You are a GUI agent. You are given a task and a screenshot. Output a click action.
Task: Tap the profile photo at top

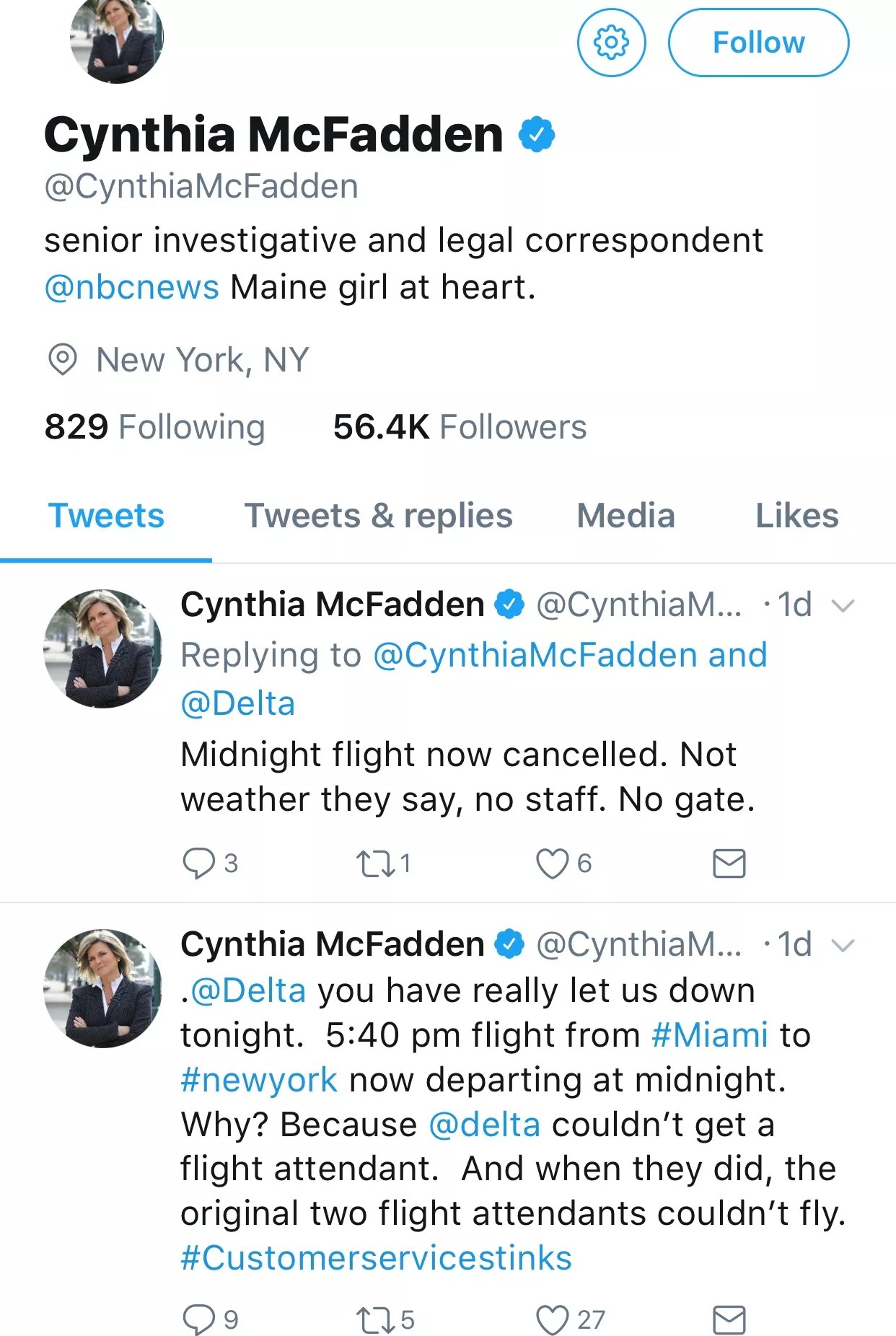(117, 40)
